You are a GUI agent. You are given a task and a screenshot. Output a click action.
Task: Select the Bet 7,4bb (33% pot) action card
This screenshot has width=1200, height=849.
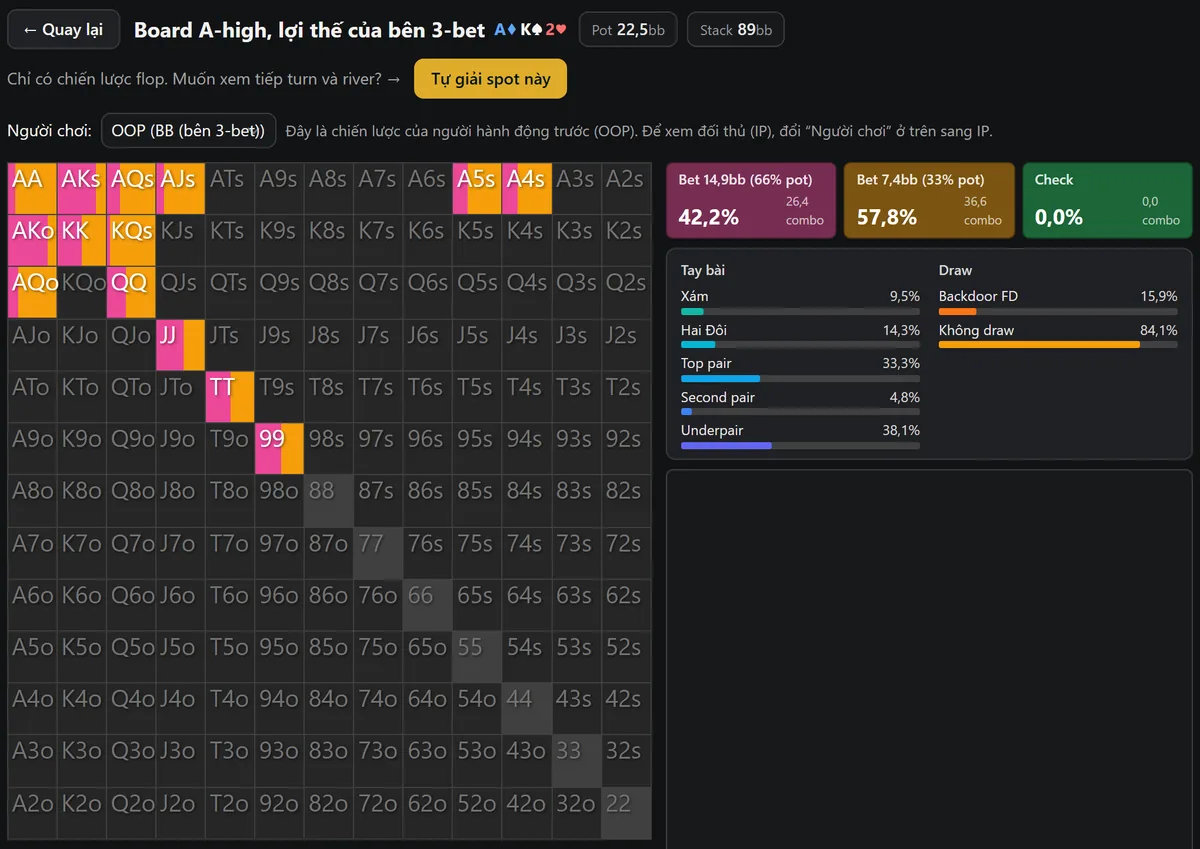[929, 200]
